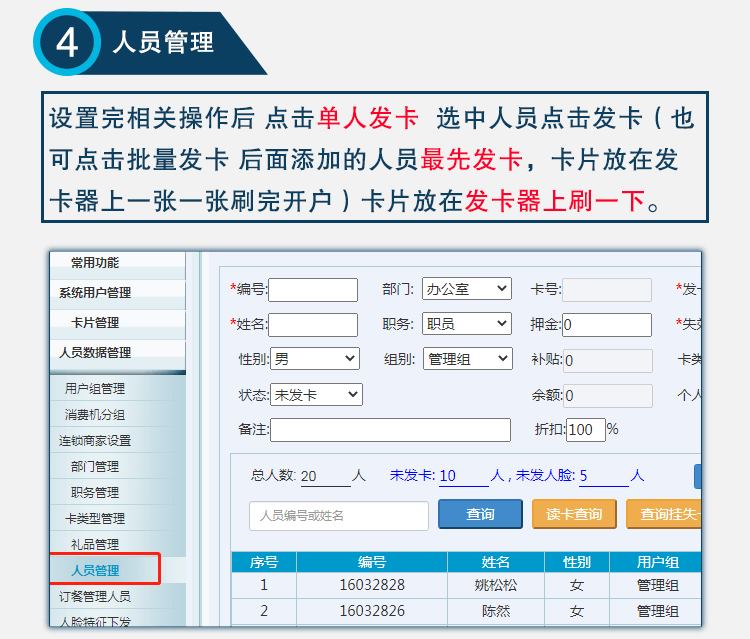Click the 折扣 field showing 100

pyautogui.click(x=585, y=430)
